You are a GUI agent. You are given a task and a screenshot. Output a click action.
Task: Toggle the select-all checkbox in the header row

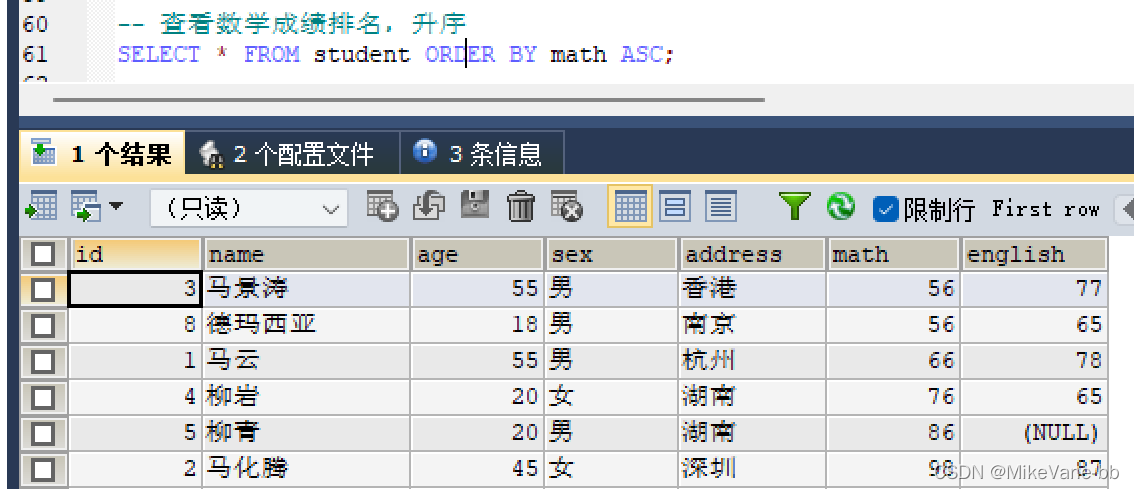point(43,254)
